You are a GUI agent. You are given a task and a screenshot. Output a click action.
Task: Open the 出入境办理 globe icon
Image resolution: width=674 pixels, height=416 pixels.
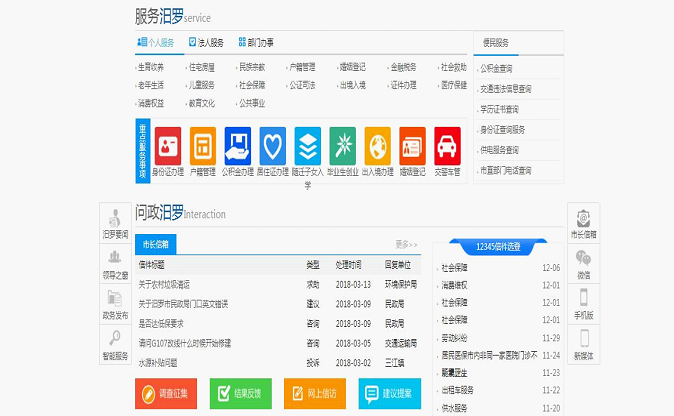[377, 146]
